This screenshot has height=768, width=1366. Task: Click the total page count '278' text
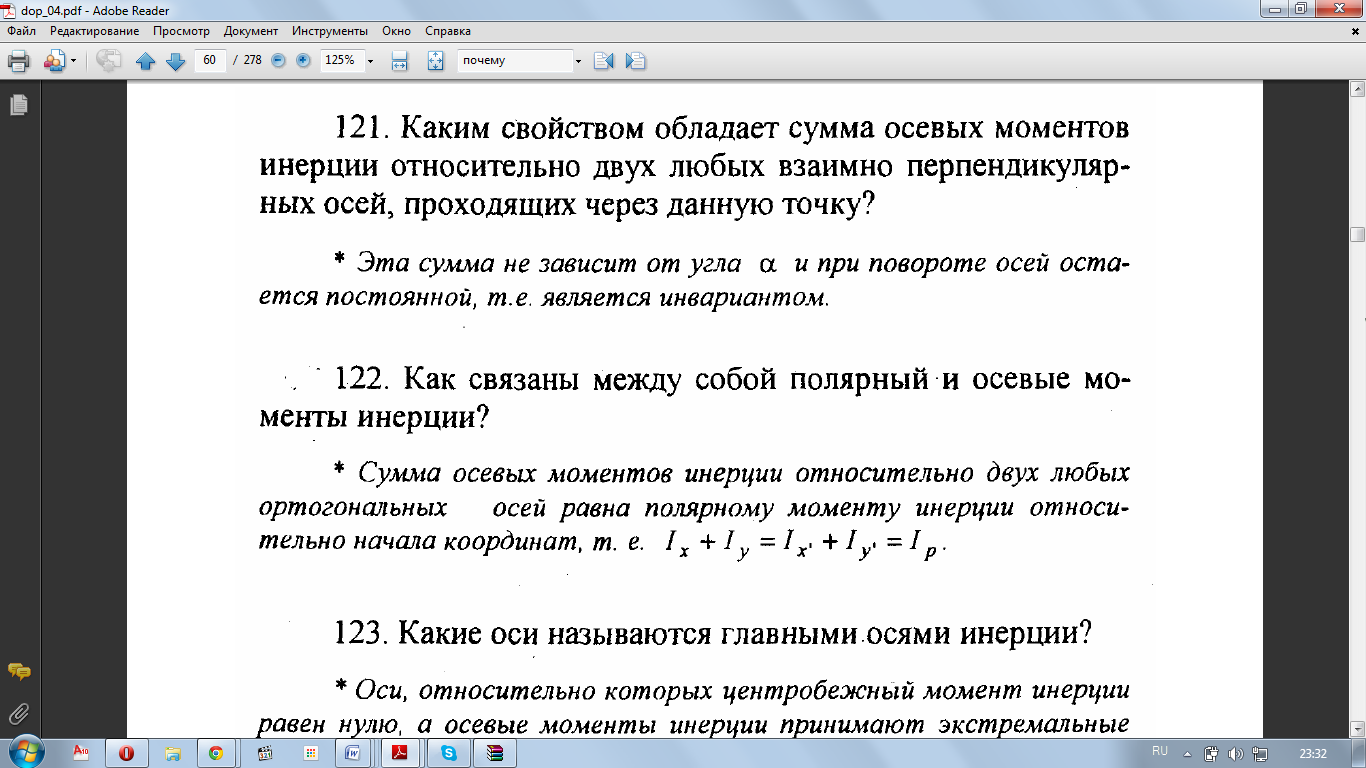pyautogui.click(x=251, y=60)
